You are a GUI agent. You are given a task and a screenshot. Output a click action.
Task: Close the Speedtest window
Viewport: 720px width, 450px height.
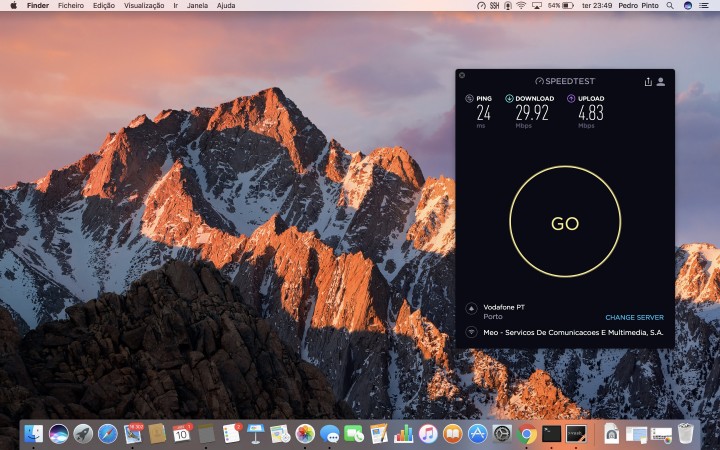462,75
